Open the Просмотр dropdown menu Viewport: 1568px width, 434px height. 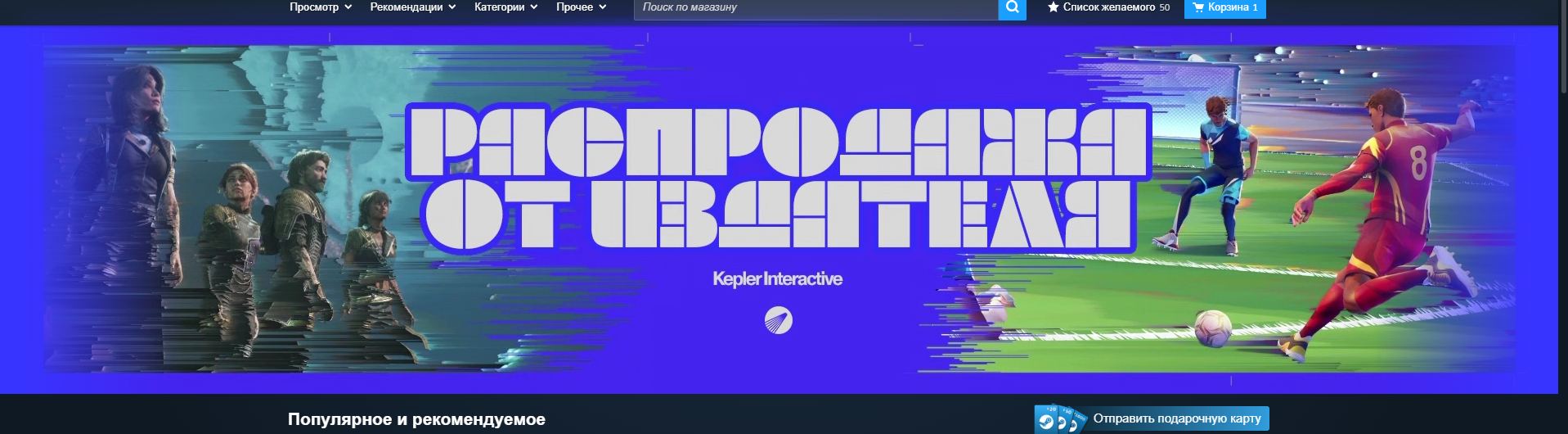[321, 7]
